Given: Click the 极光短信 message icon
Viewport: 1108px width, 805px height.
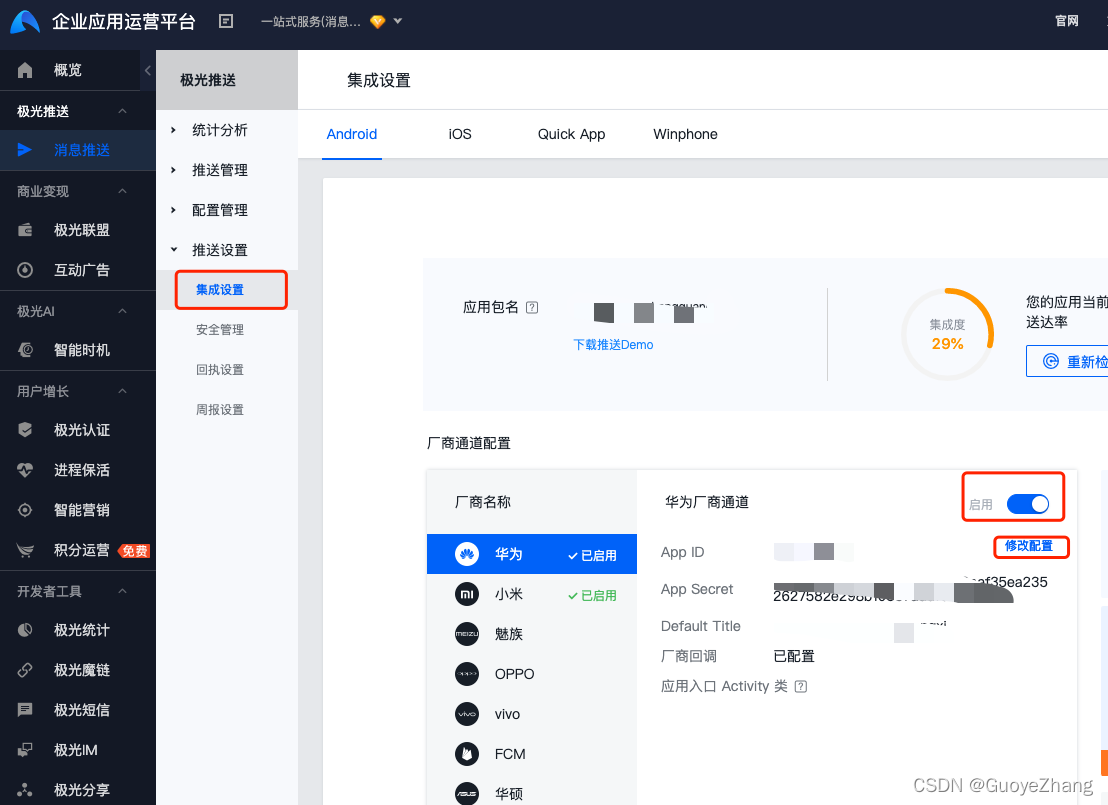Looking at the screenshot, I should pos(25,710).
